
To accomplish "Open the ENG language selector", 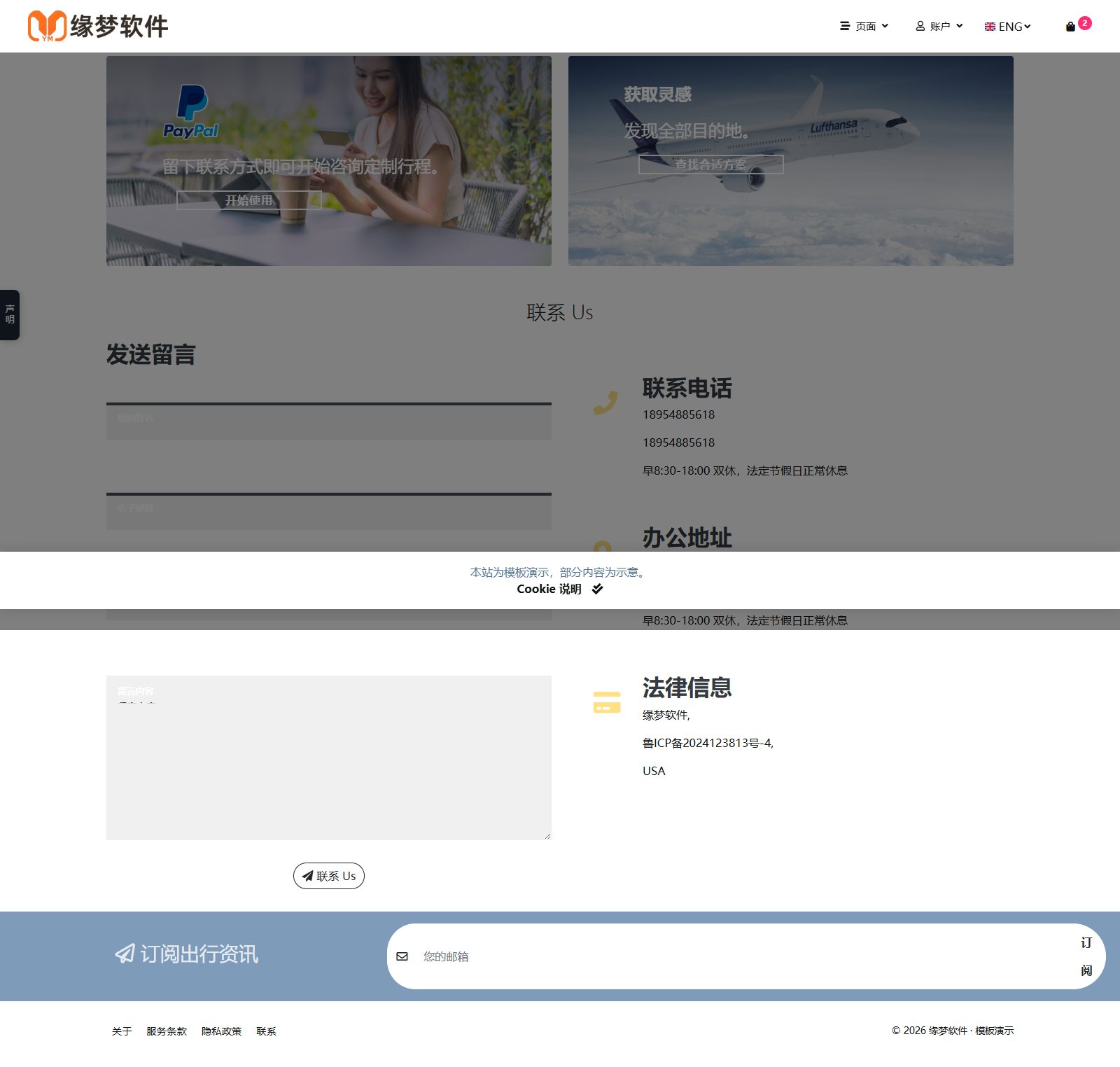I will (x=1008, y=27).
